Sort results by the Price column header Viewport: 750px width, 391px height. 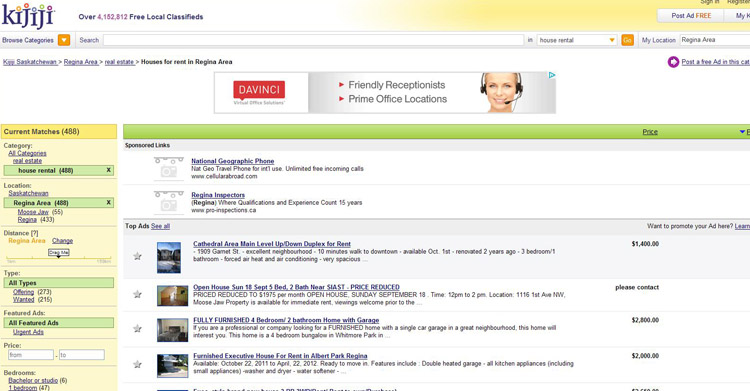point(650,132)
